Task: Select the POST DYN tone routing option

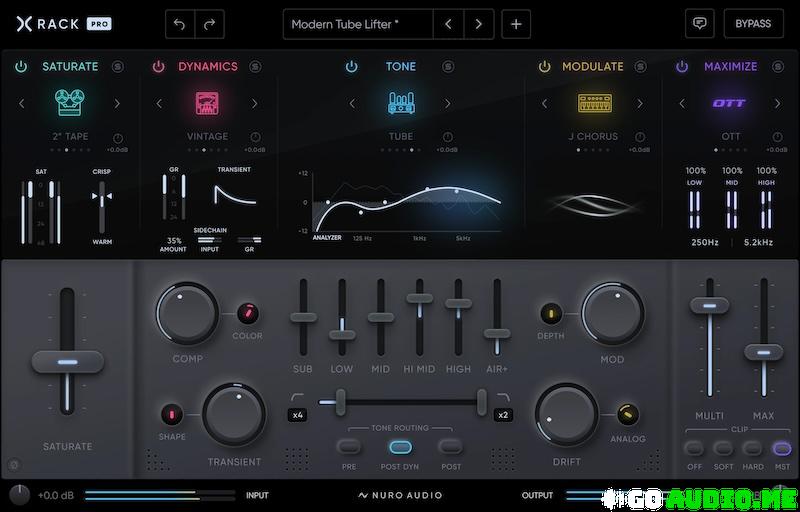Action: tap(400, 447)
